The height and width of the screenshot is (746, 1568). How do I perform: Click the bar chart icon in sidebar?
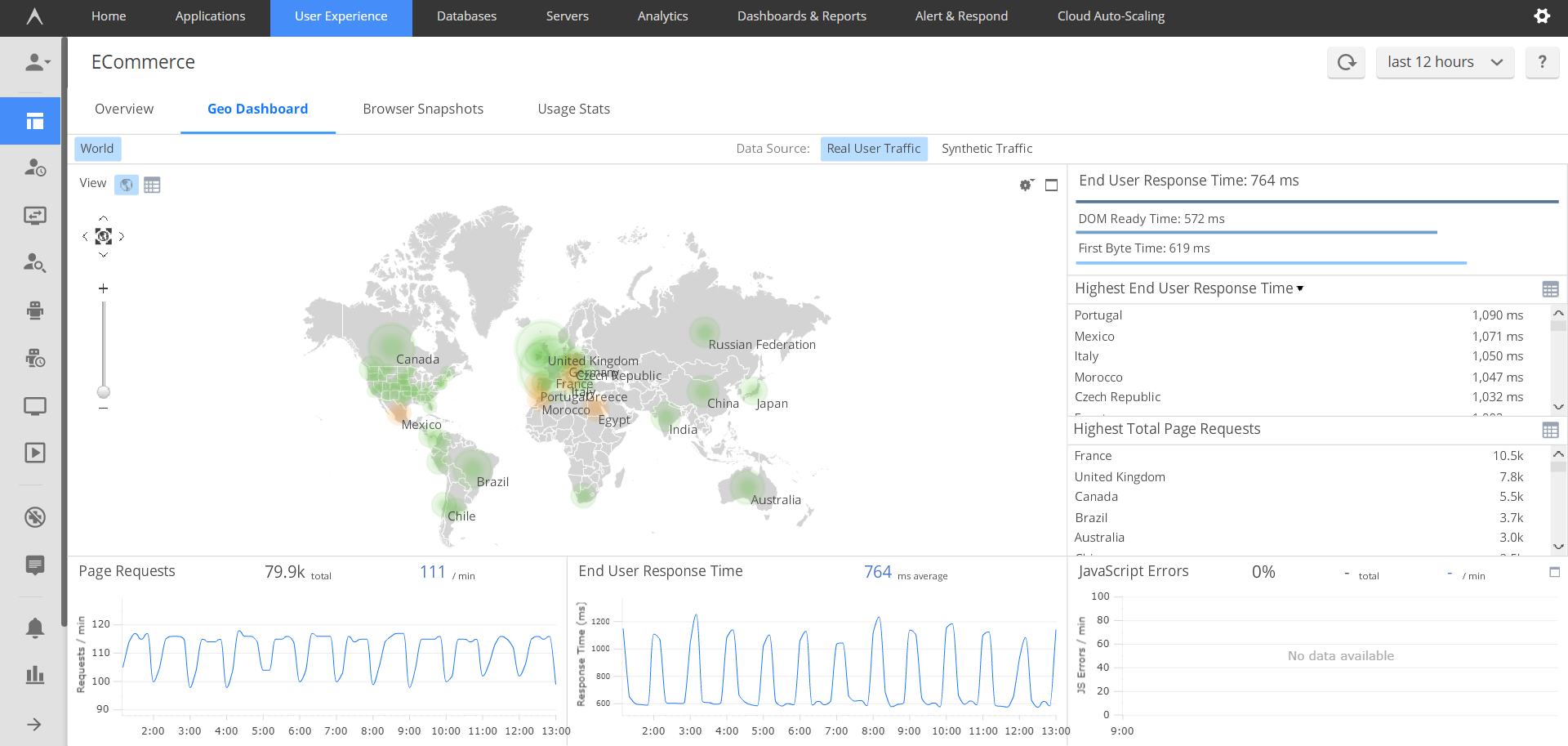34,675
